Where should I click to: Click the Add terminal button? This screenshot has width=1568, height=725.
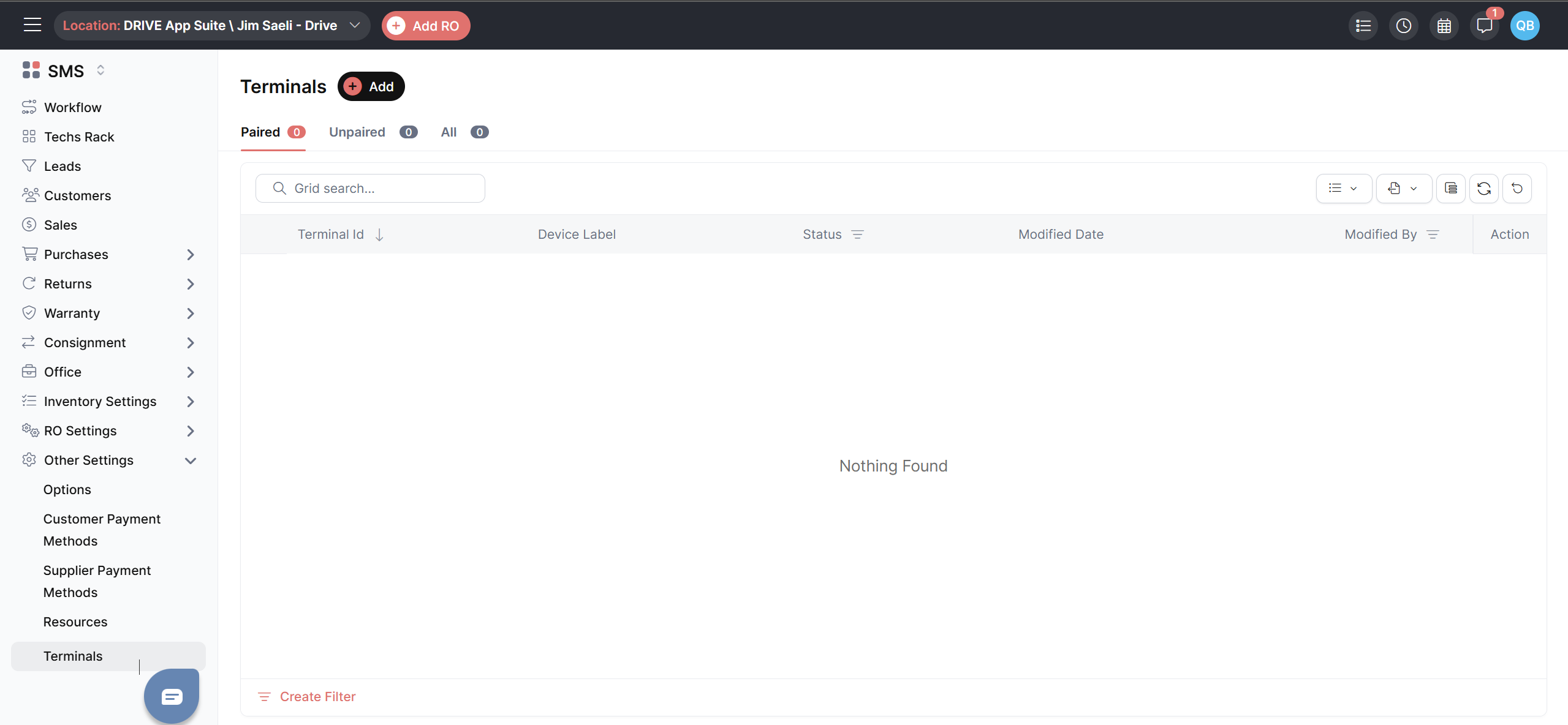click(371, 87)
